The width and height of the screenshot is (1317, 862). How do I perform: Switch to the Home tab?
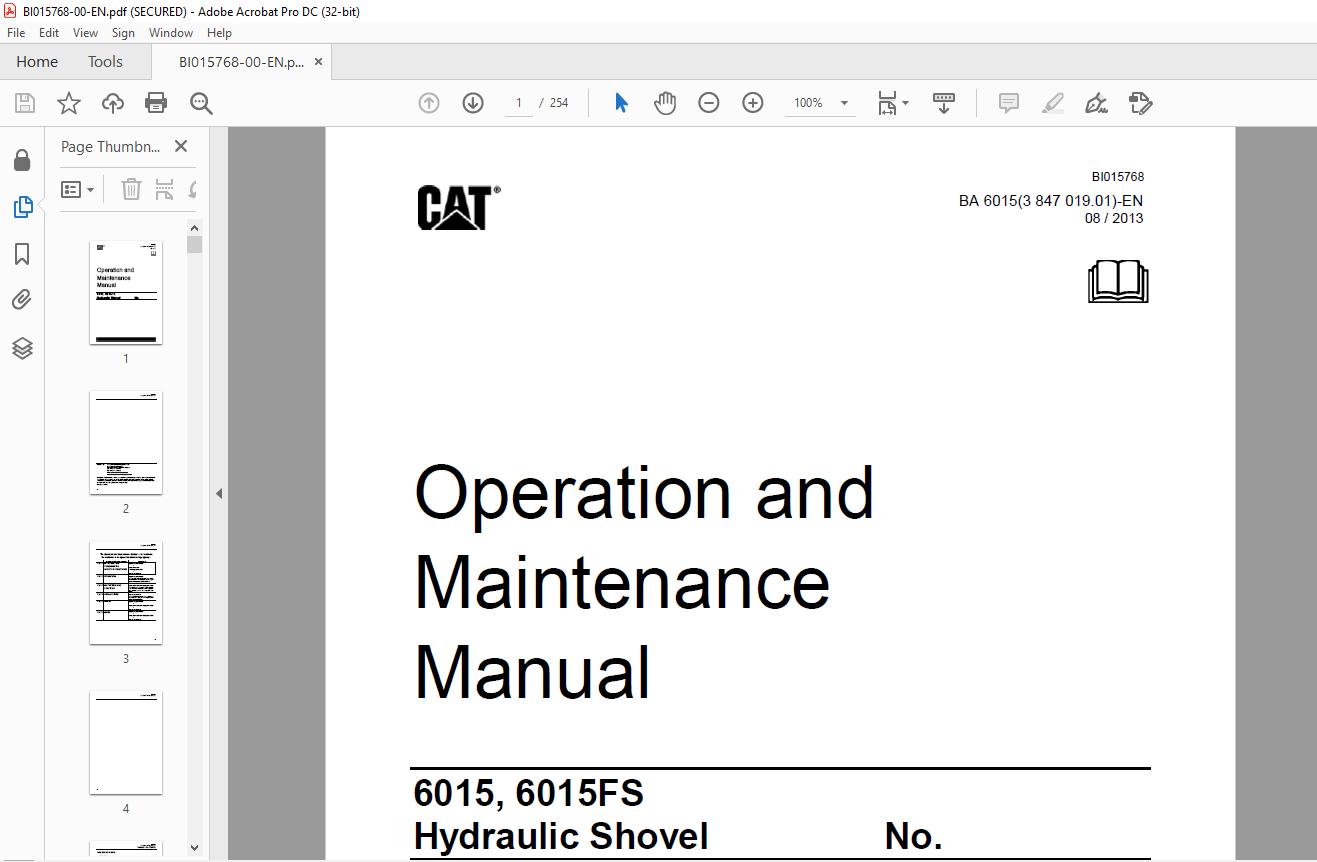click(37, 62)
